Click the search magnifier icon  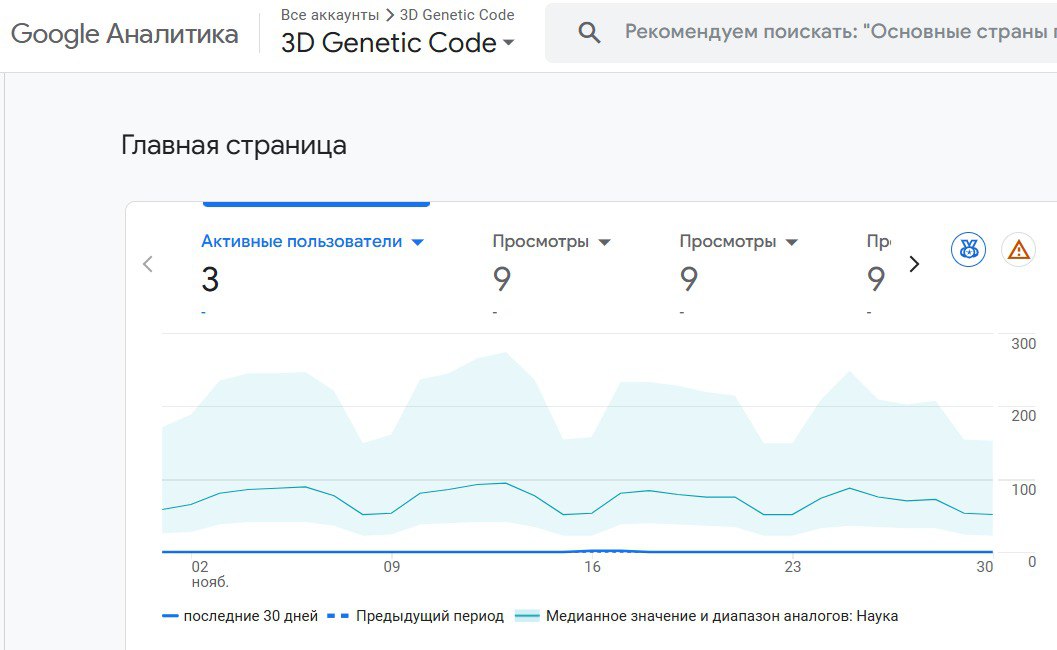click(x=590, y=33)
